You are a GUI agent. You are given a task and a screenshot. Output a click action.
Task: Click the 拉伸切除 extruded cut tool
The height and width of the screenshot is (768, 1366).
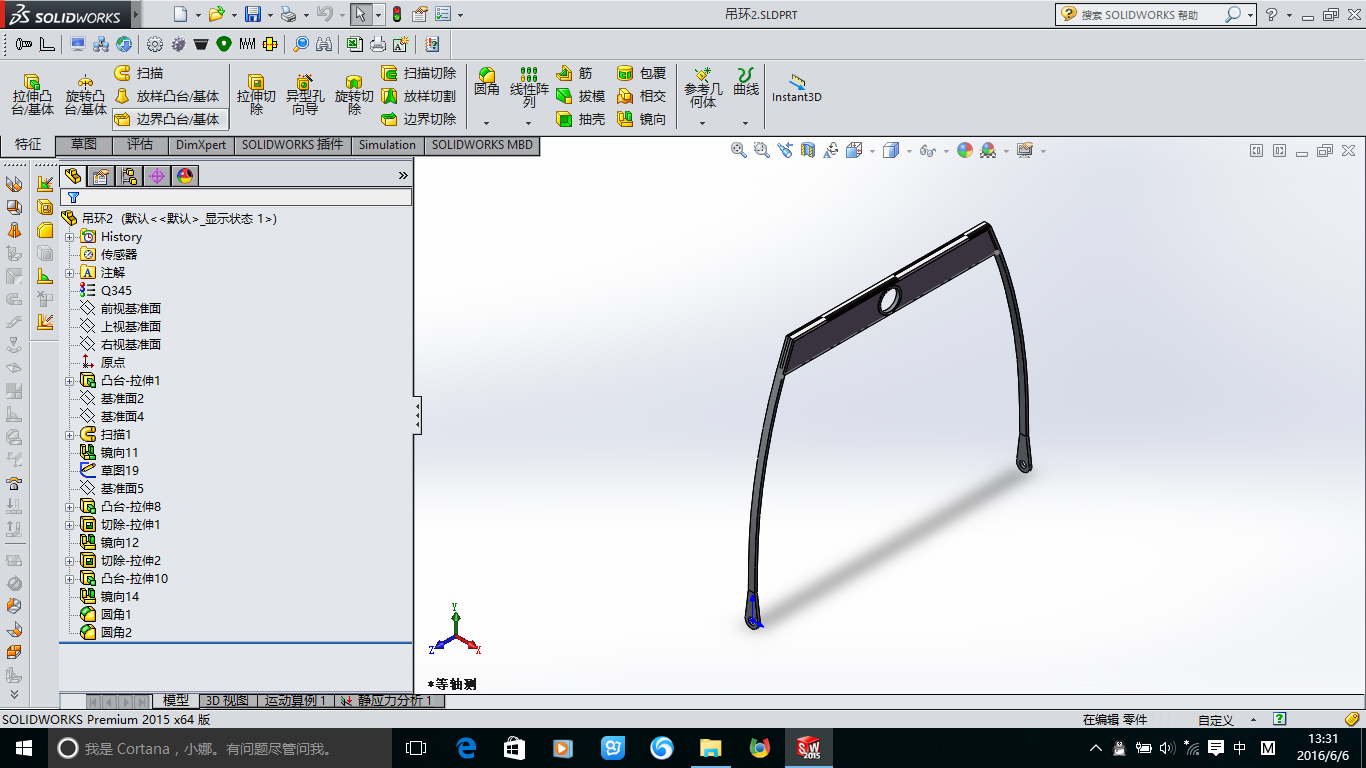pyautogui.click(x=256, y=96)
